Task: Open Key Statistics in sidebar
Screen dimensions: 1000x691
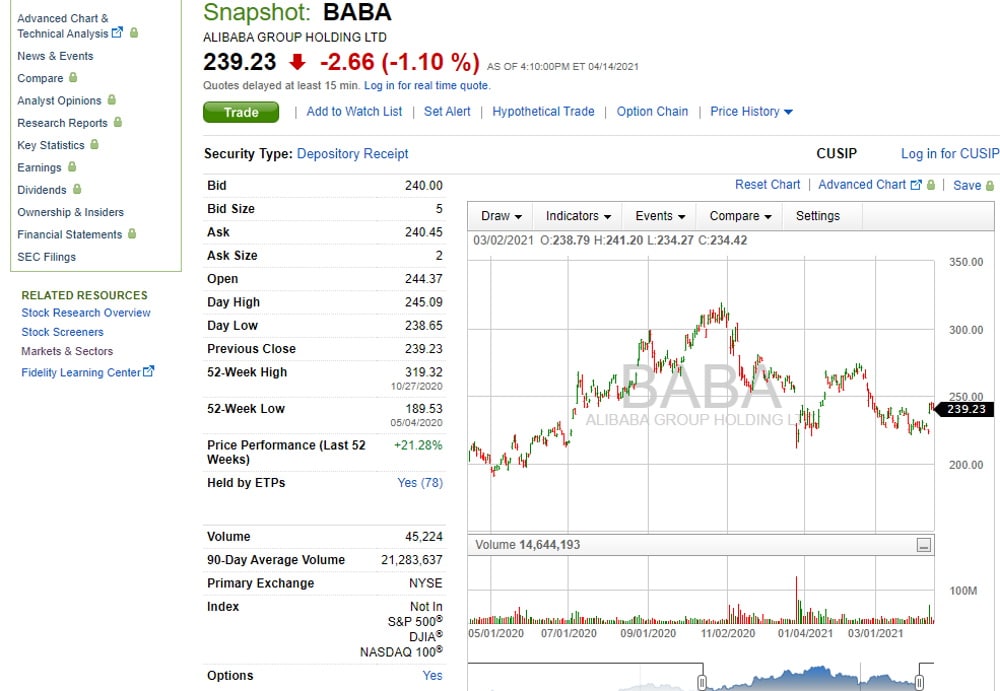Action: pyautogui.click(x=51, y=145)
